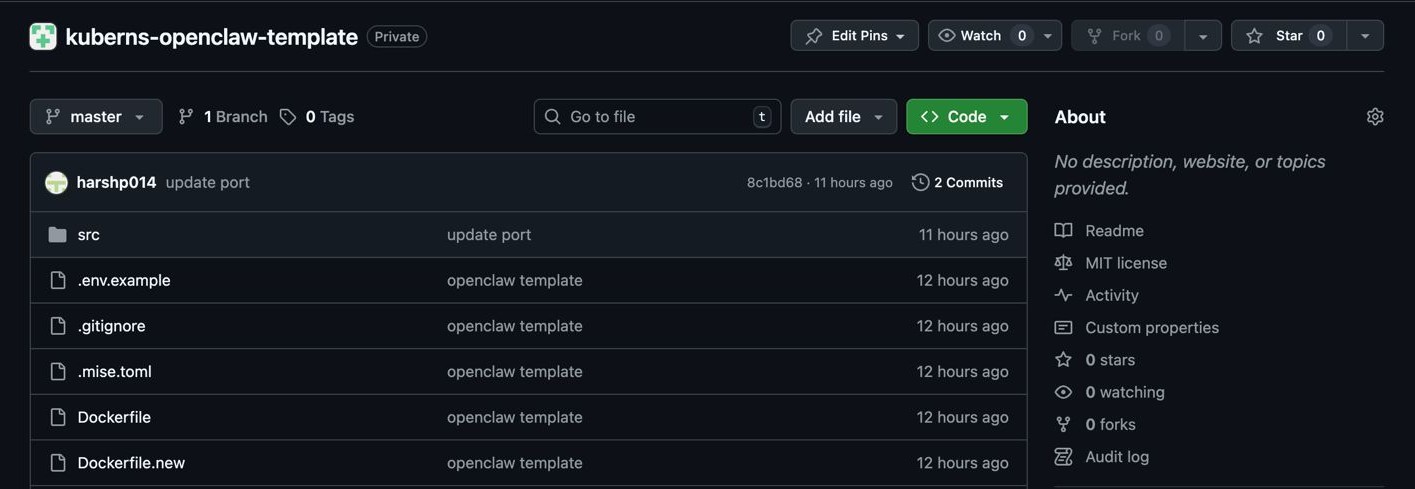Image resolution: width=1415 pixels, height=489 pixels.
Task: Open the 'update port' latest commit message
Action: pos(208,182)
